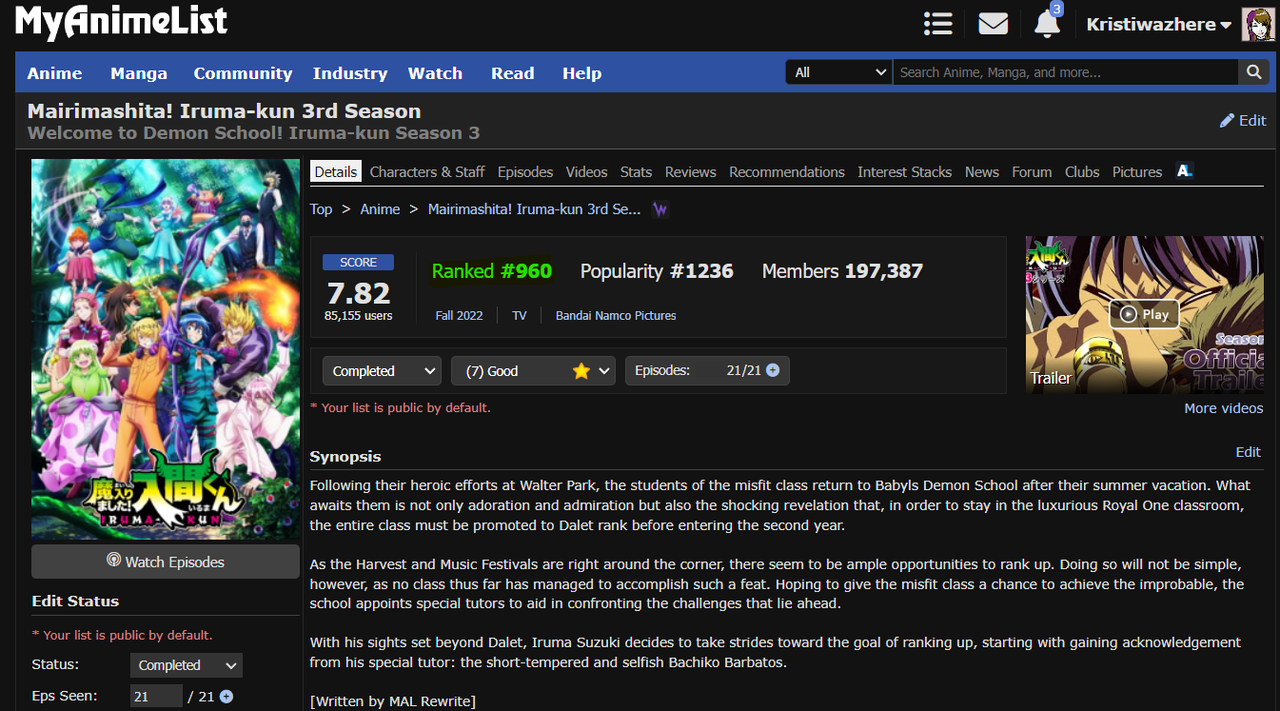This screenshot has width=1280, height=711.
Task: Click the 'Ranked #960' text
Action: (492, 271)
